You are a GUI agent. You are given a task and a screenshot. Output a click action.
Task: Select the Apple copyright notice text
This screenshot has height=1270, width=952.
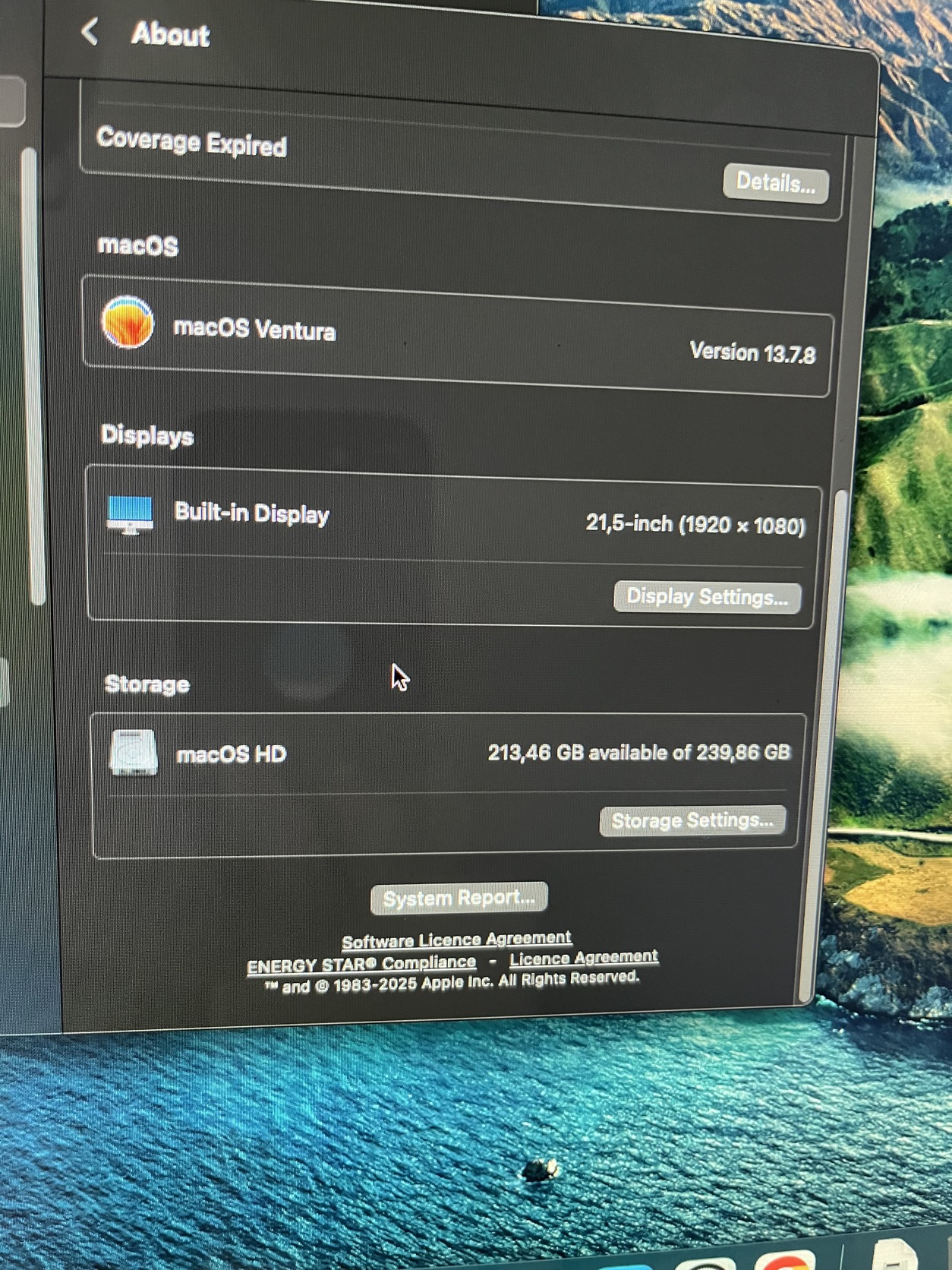[x=452, y=981]
